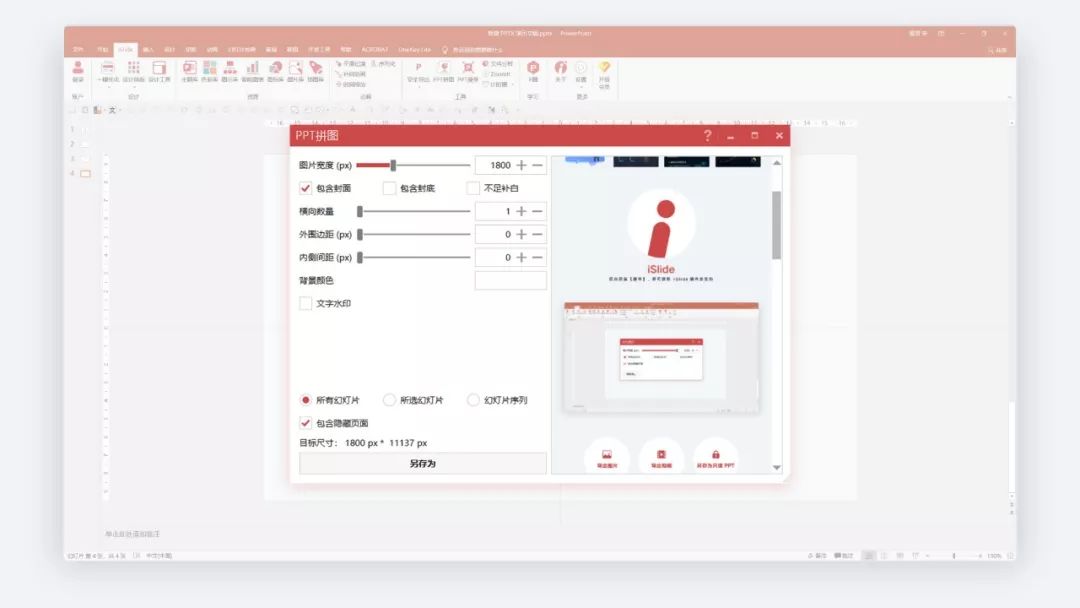Open the 图标库 icon library
The width and height of the screenshot is (1080, 608).
coord(276,71)
